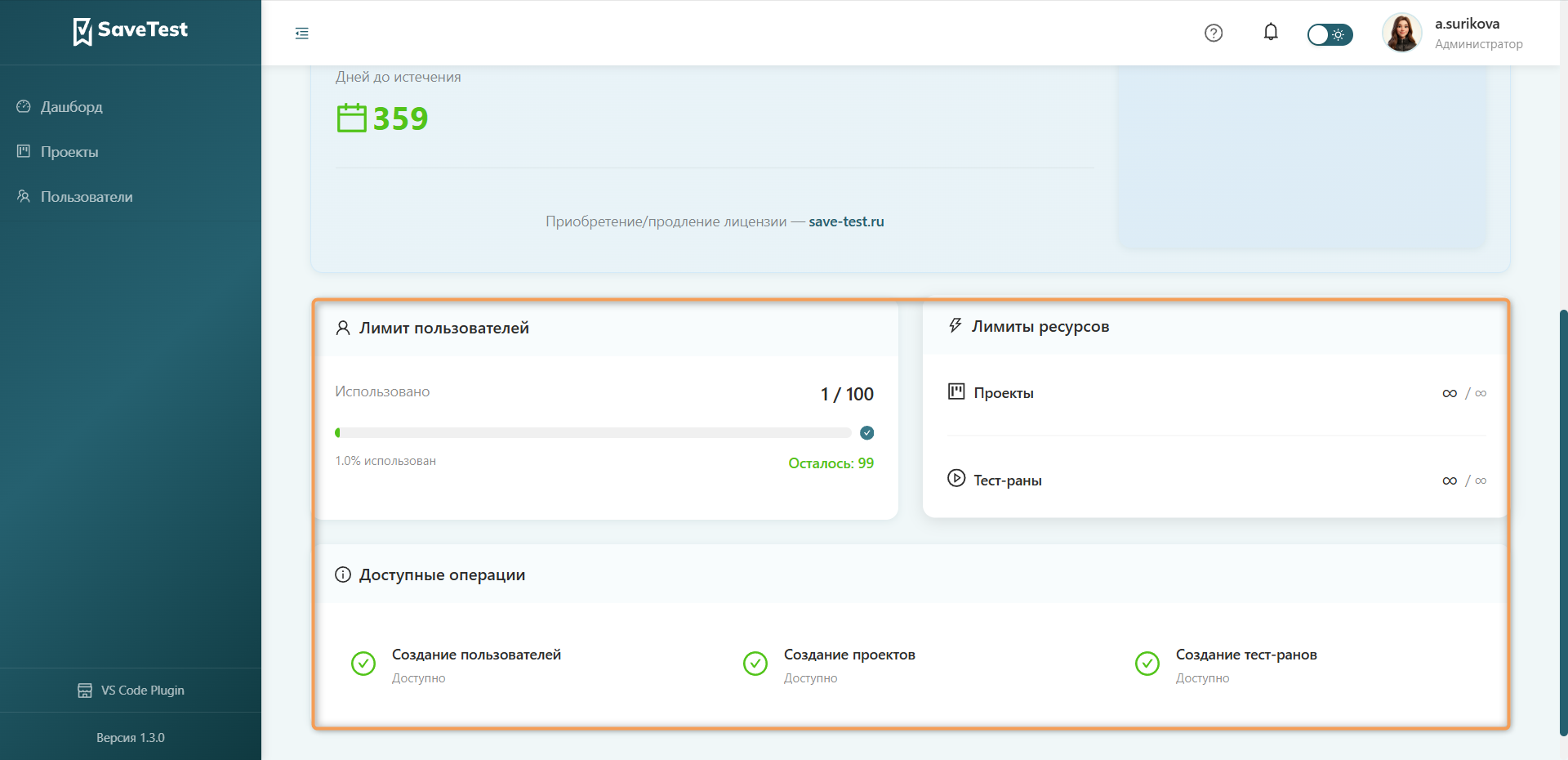This screenshot has width=1568, height=760.
Task: Click the Лимиты ресурсов heading
Action: click(1040, 326)
